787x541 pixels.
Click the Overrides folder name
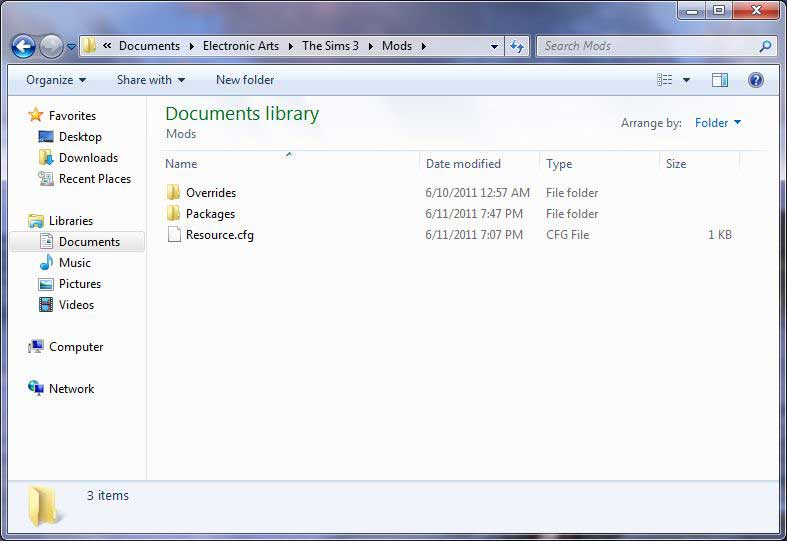point(211,193)
